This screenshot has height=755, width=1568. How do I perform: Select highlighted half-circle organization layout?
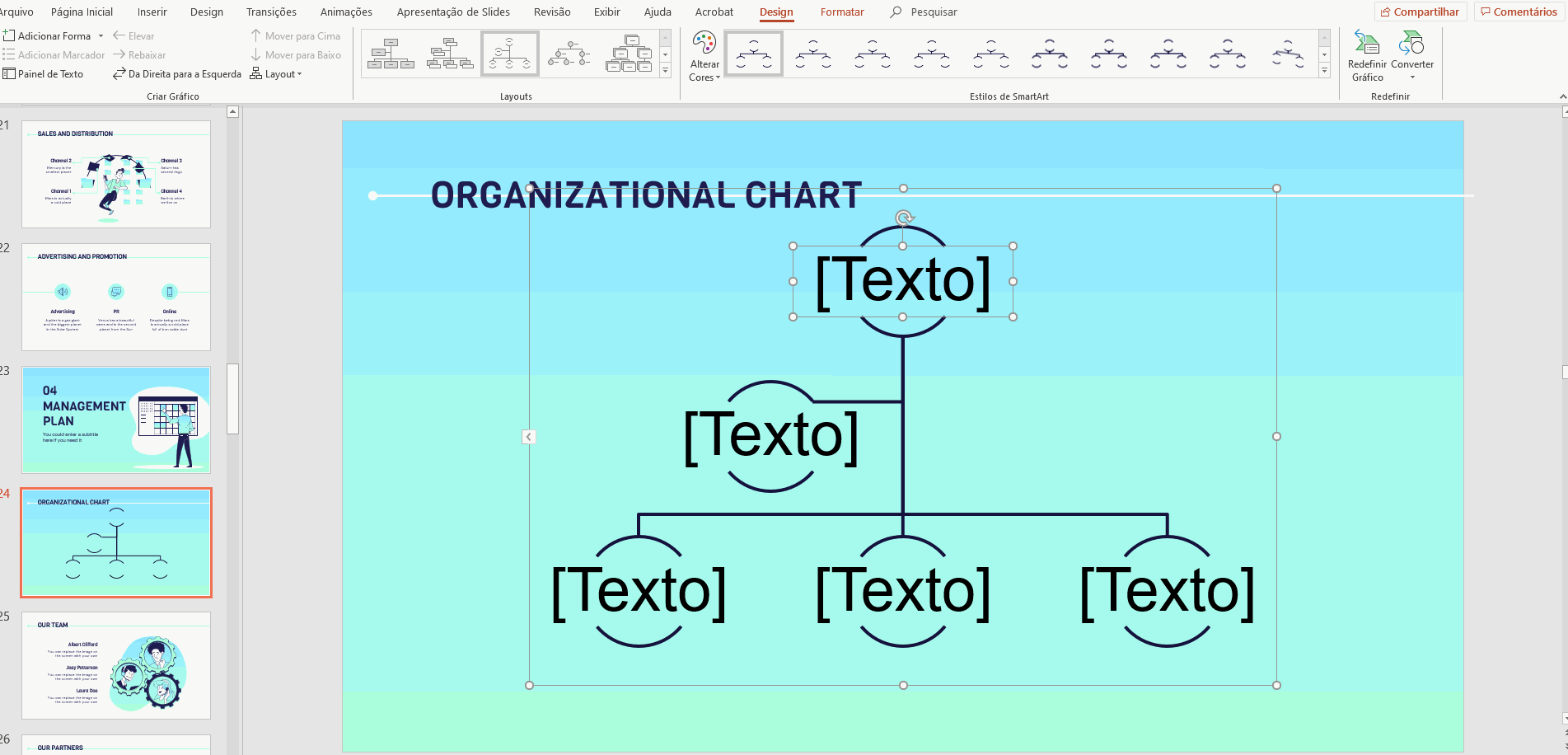tap(510, 54)
